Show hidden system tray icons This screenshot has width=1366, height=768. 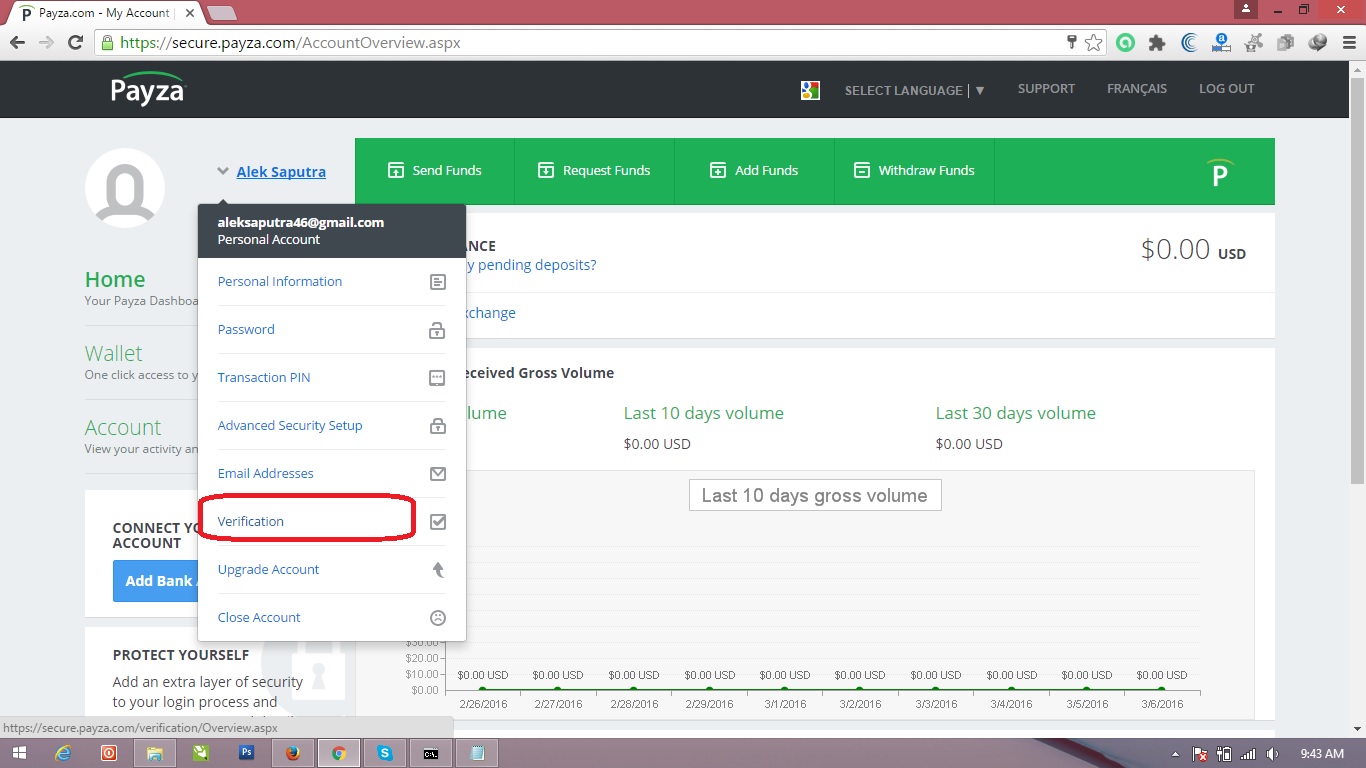pyautogui.click(x=1175, y=753)
